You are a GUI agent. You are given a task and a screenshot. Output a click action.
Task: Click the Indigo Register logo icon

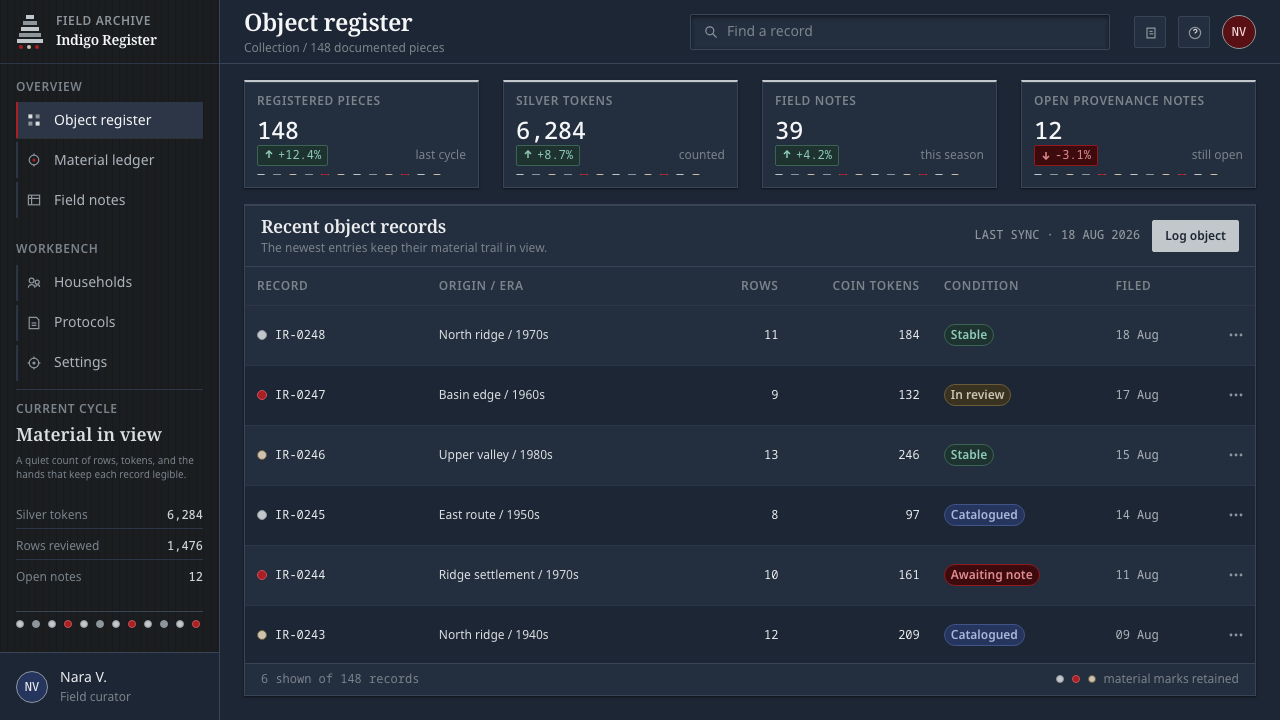[x=30, y=32]
